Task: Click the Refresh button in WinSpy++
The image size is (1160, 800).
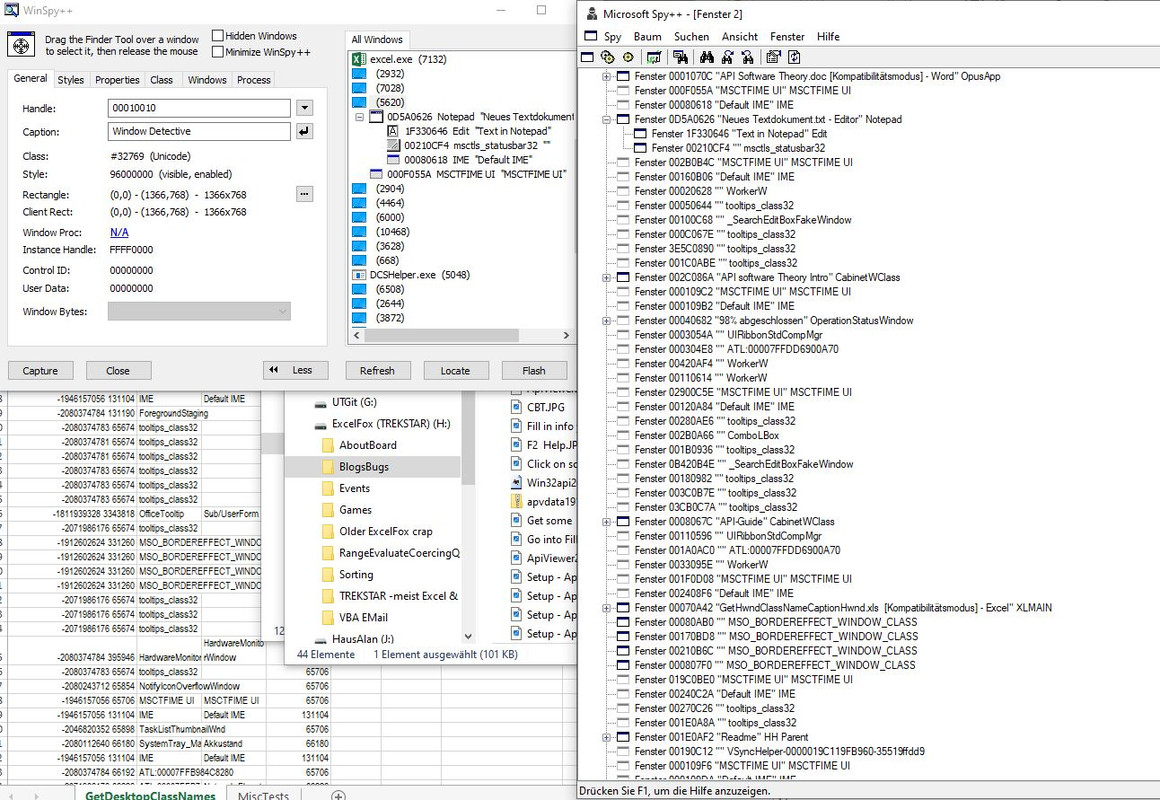Action: tap(377, 371)
